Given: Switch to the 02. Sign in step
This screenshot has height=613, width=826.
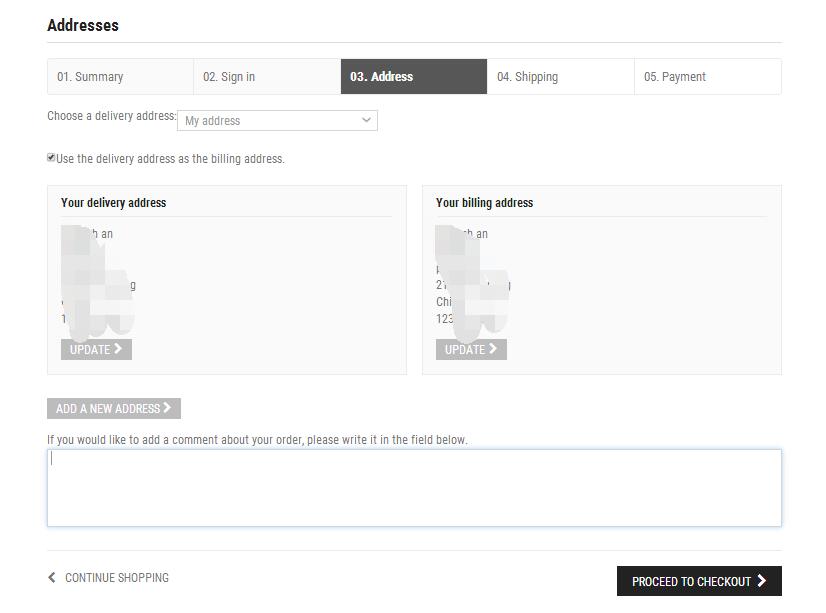Looking at the screenshot, I should point(266,77).
